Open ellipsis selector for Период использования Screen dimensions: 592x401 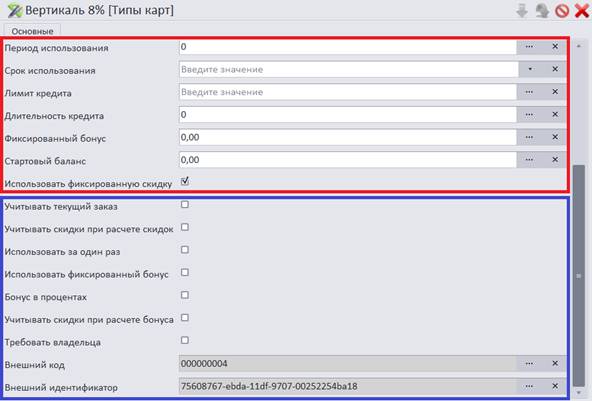click(x=529, y=46)
